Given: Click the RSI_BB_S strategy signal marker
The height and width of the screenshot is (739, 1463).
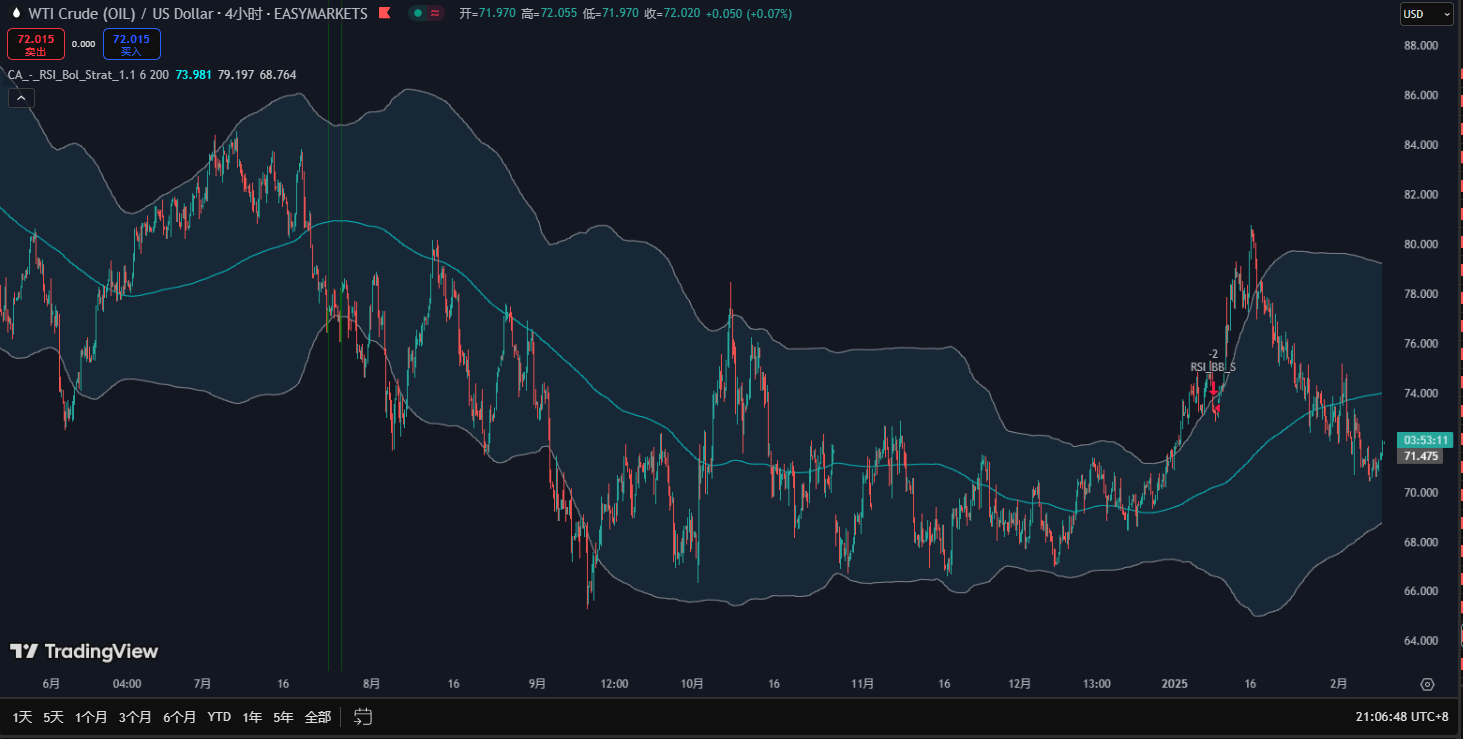Looking at the screenshot, I should coord(1213,367).
